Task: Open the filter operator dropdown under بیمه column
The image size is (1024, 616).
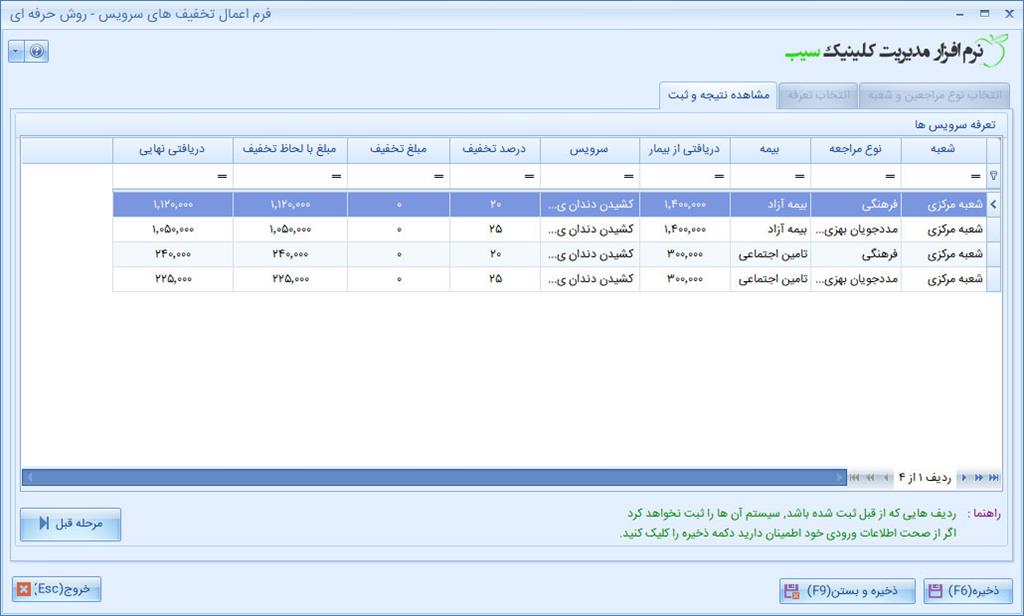Action: click(800, 176)
